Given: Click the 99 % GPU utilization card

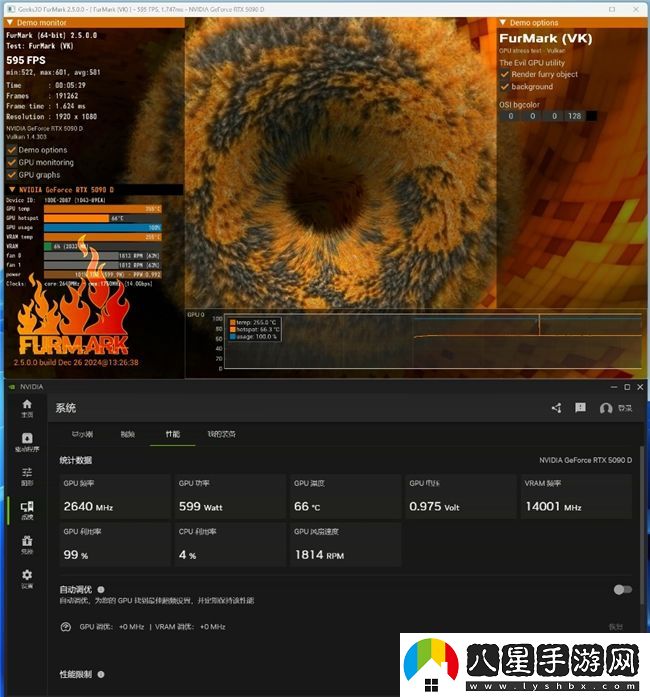Looking at the screenshot, I should pos(115,545).
